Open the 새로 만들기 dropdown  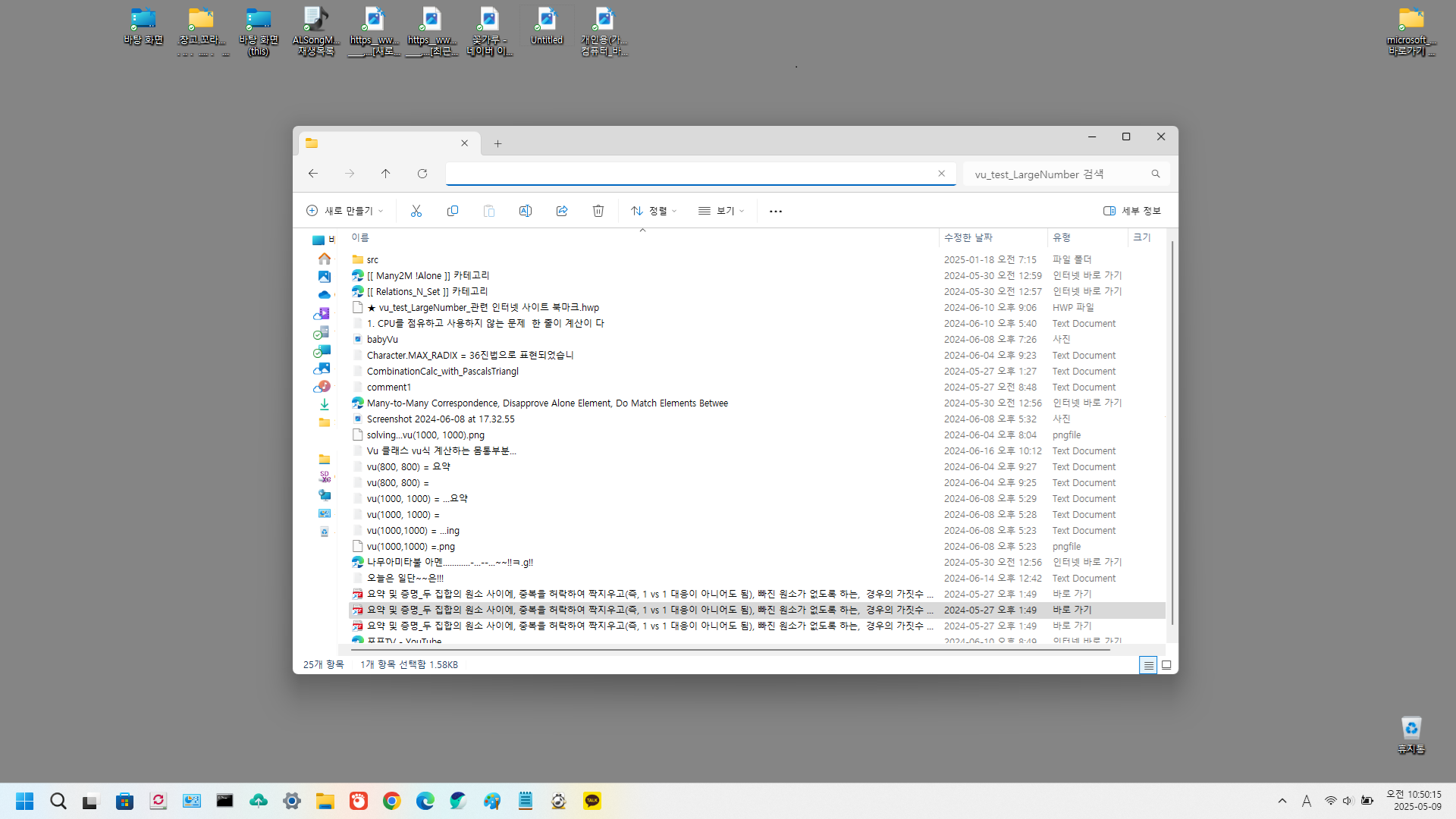point(345,211)
